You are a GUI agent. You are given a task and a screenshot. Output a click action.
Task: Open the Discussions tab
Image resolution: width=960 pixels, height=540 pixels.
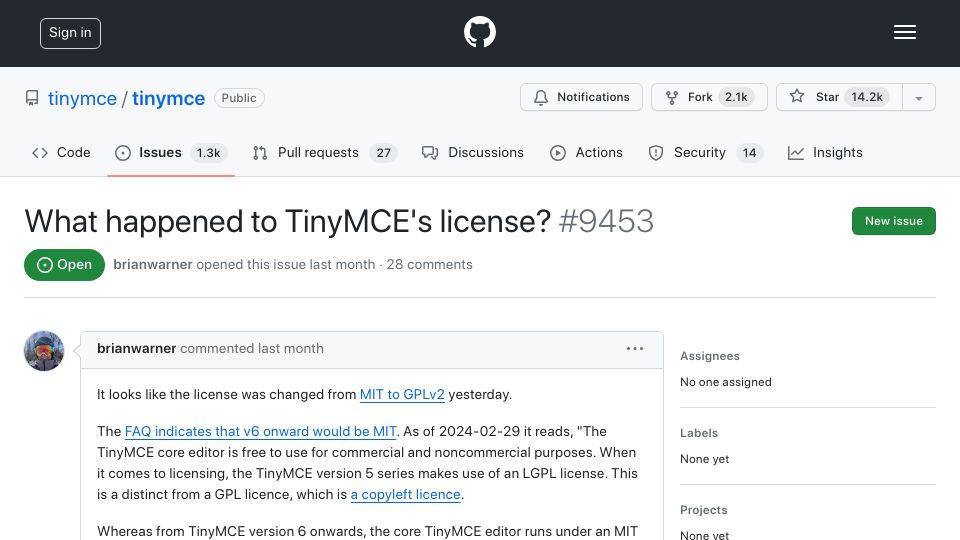pos(473,152)
